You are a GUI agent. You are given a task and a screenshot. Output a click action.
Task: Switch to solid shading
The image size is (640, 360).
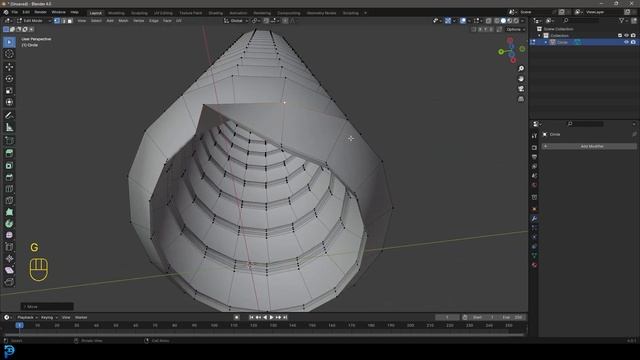click(x=503, y=20)
